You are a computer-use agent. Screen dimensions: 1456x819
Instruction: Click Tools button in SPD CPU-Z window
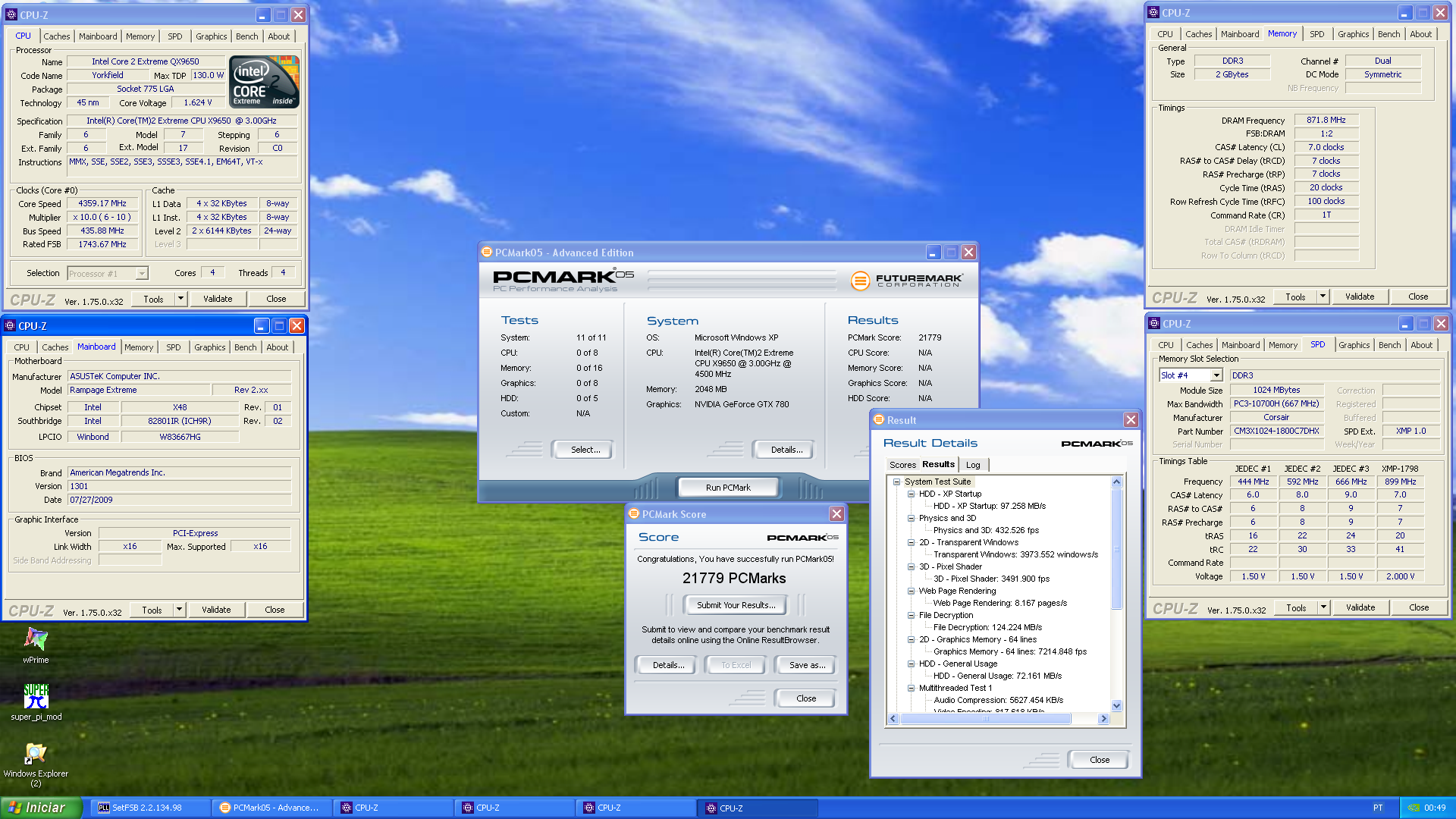click(1295, 607)
